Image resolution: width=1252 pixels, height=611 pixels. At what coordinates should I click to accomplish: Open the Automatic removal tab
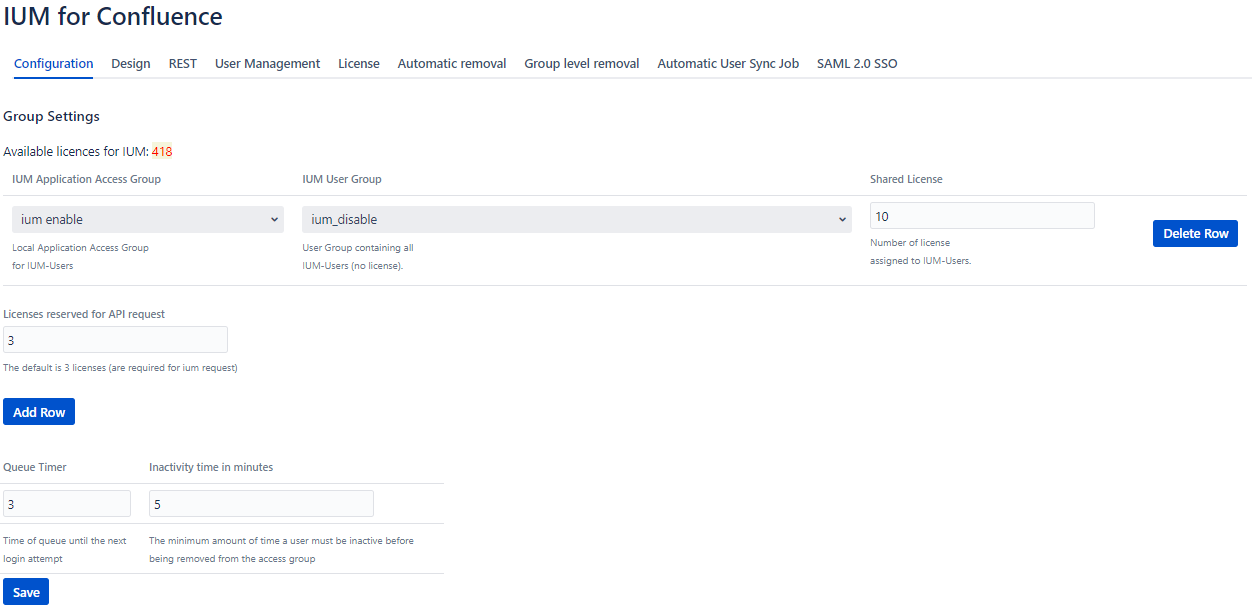pyautogui.click(x=451, y=63)
